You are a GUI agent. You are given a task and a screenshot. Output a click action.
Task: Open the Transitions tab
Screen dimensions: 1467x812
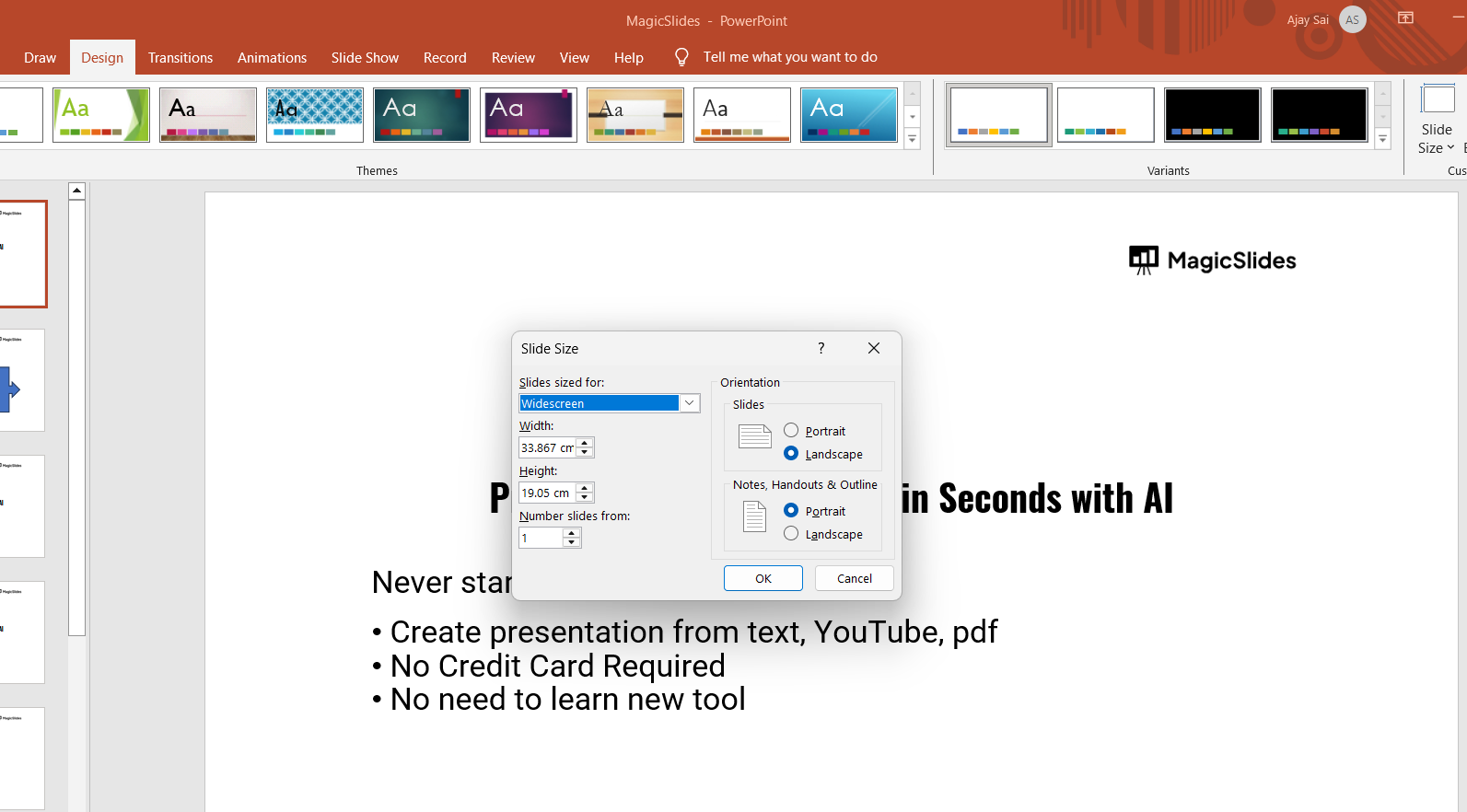click(180, 57)
